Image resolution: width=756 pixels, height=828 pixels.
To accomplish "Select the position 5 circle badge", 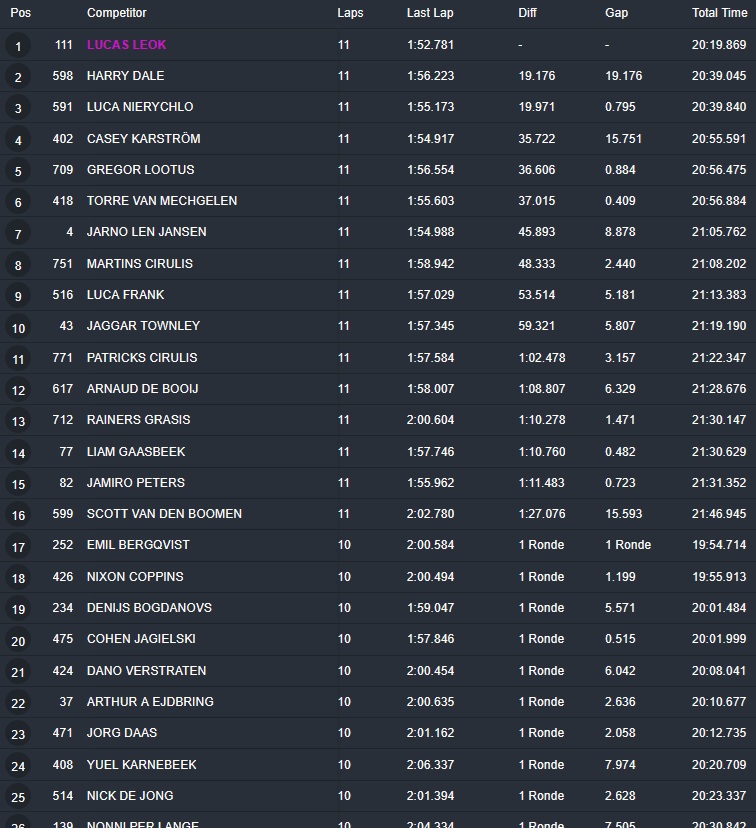I will [x=18, y=171].
